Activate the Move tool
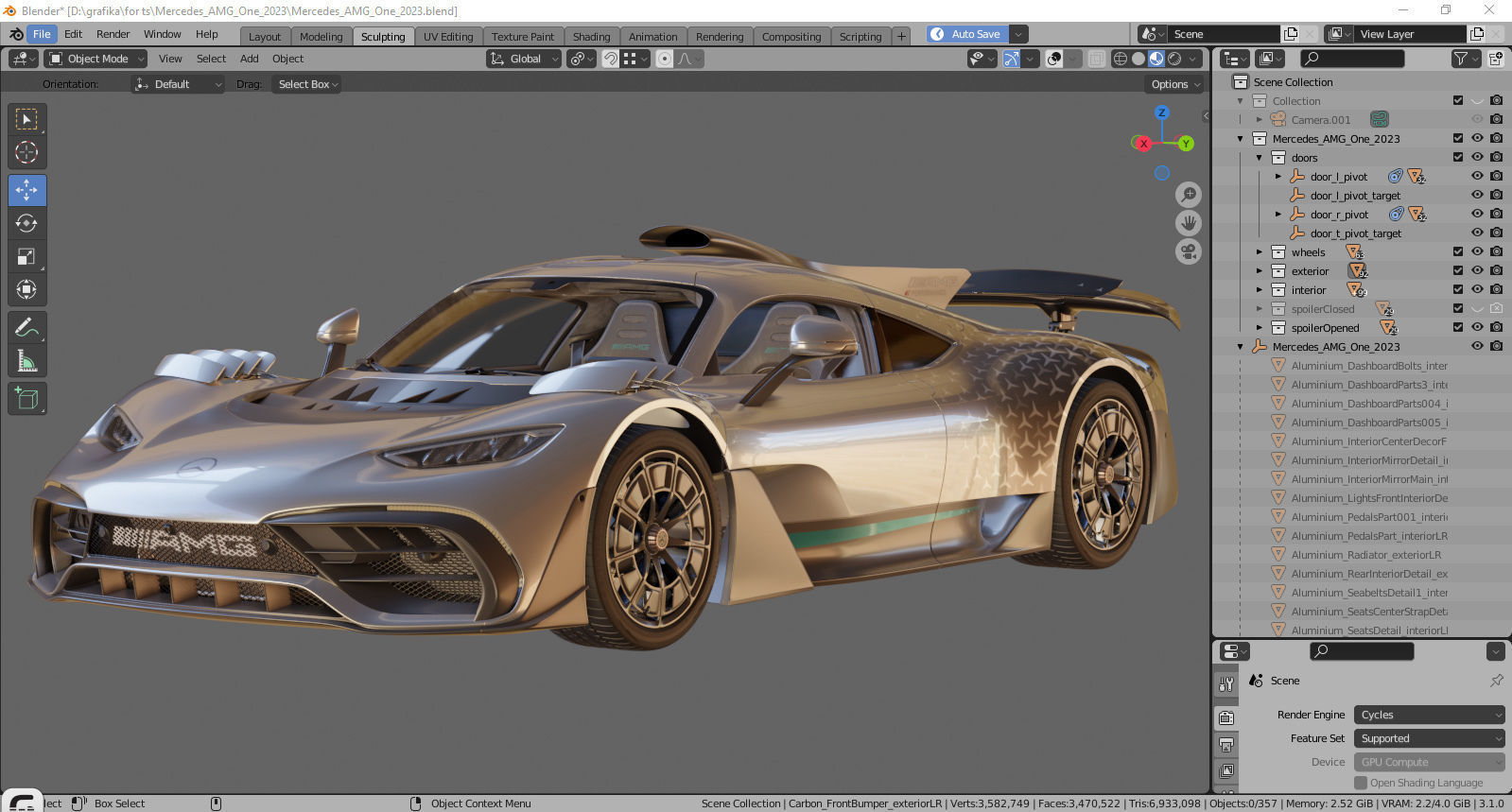Image resolution: width=1512 pixels, height=812 pixels. click(x=26, y=190)
